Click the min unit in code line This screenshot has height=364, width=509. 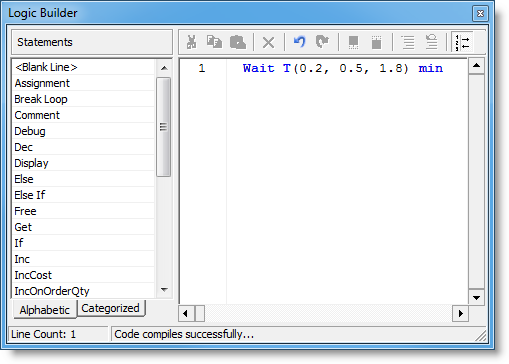(x=431, y=68)
